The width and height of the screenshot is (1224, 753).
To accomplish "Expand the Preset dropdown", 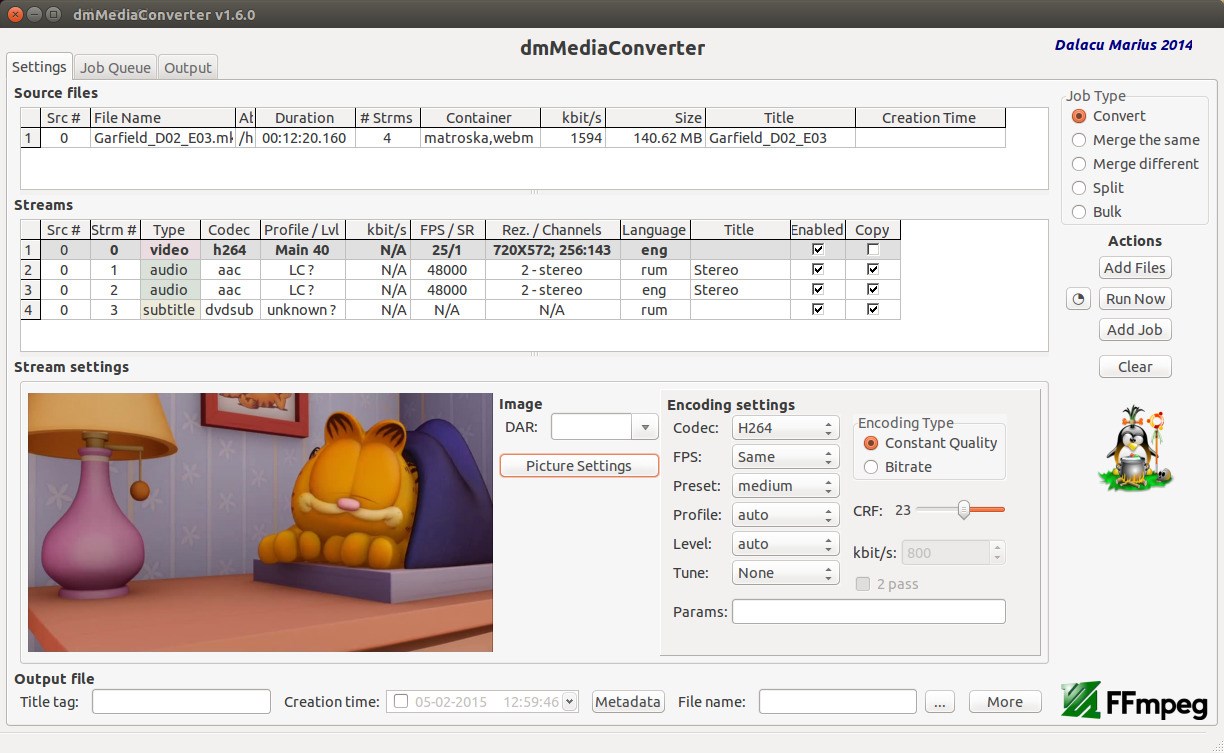I will 785,486.
